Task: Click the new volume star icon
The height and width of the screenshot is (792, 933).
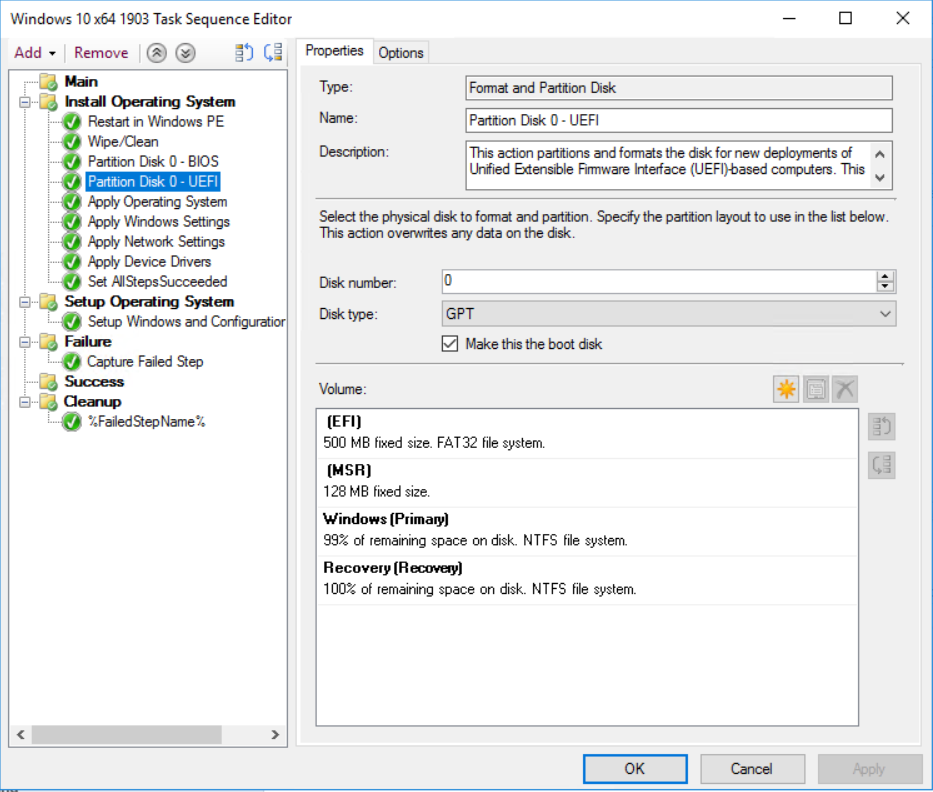Action: tap(786, 390)
